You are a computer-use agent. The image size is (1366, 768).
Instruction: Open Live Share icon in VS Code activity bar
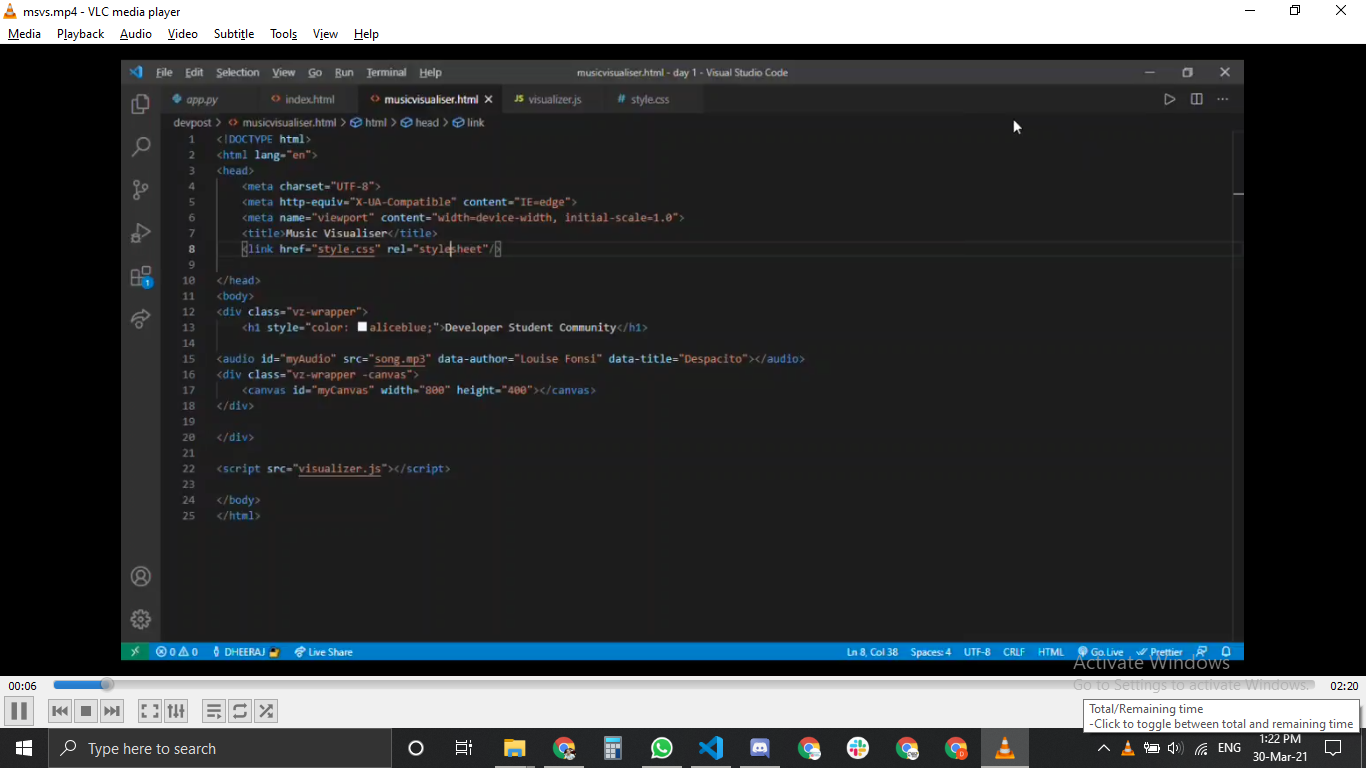click(141, 319)
